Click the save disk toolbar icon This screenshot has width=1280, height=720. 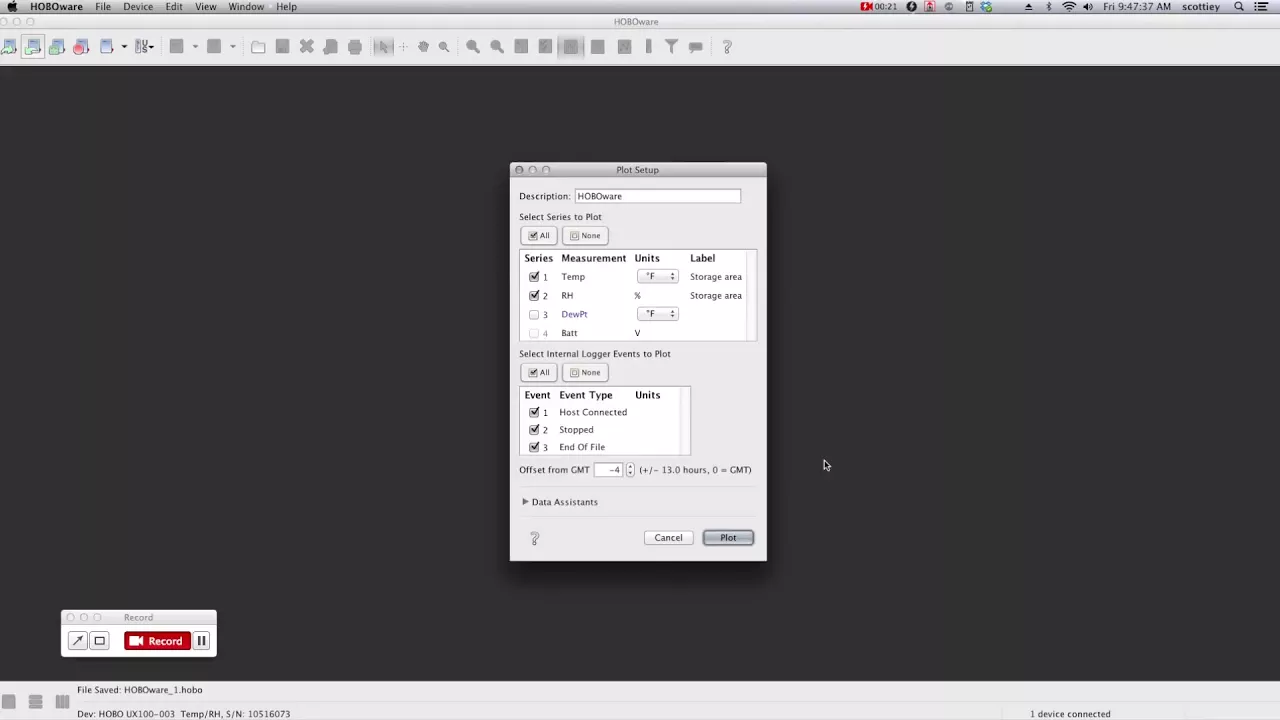coord(282,46)
